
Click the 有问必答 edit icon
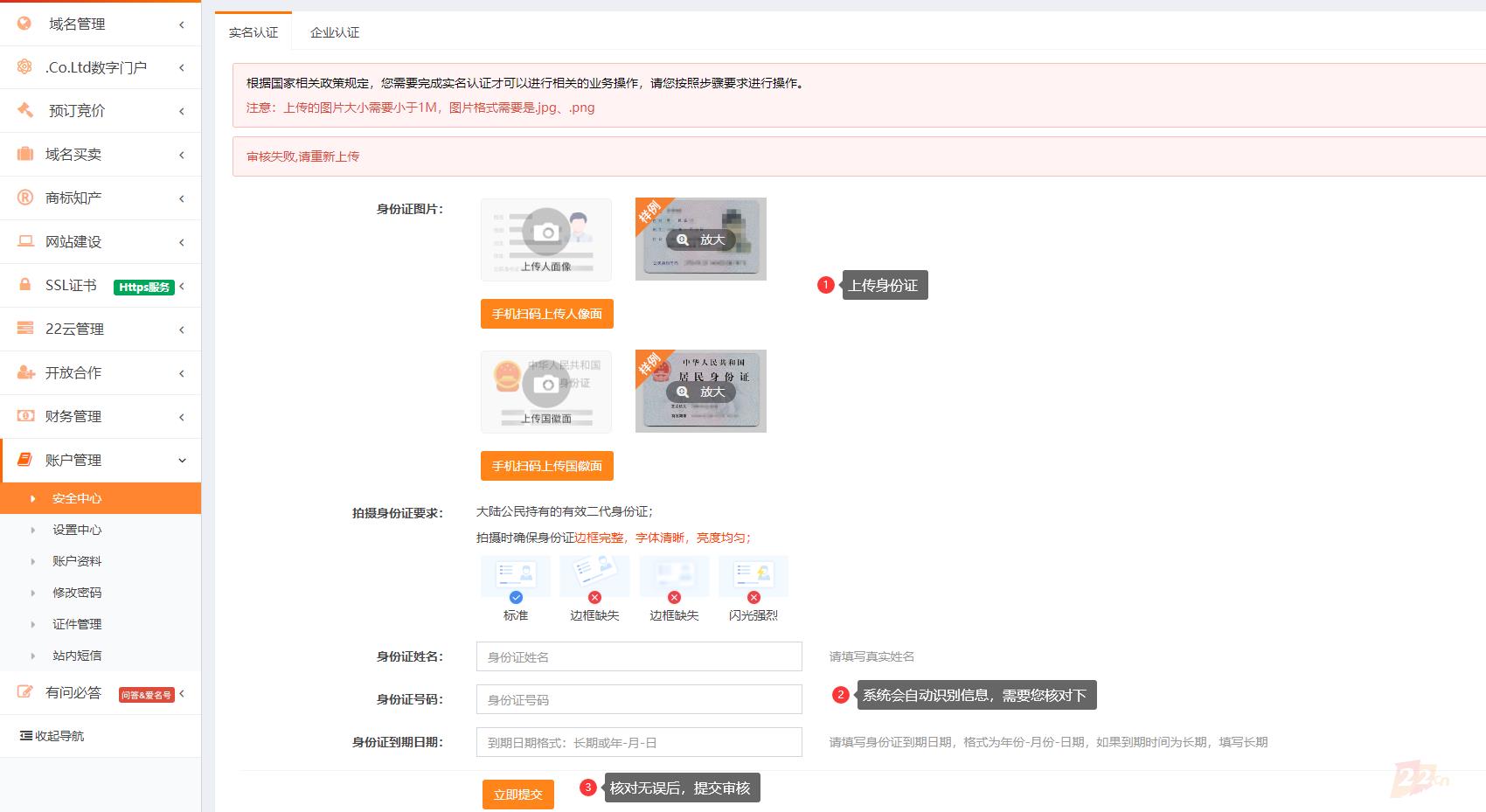25,692
